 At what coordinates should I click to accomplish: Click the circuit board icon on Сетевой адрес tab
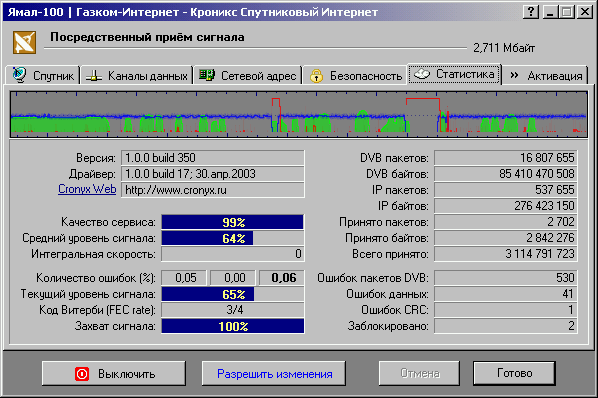(207, 75)
